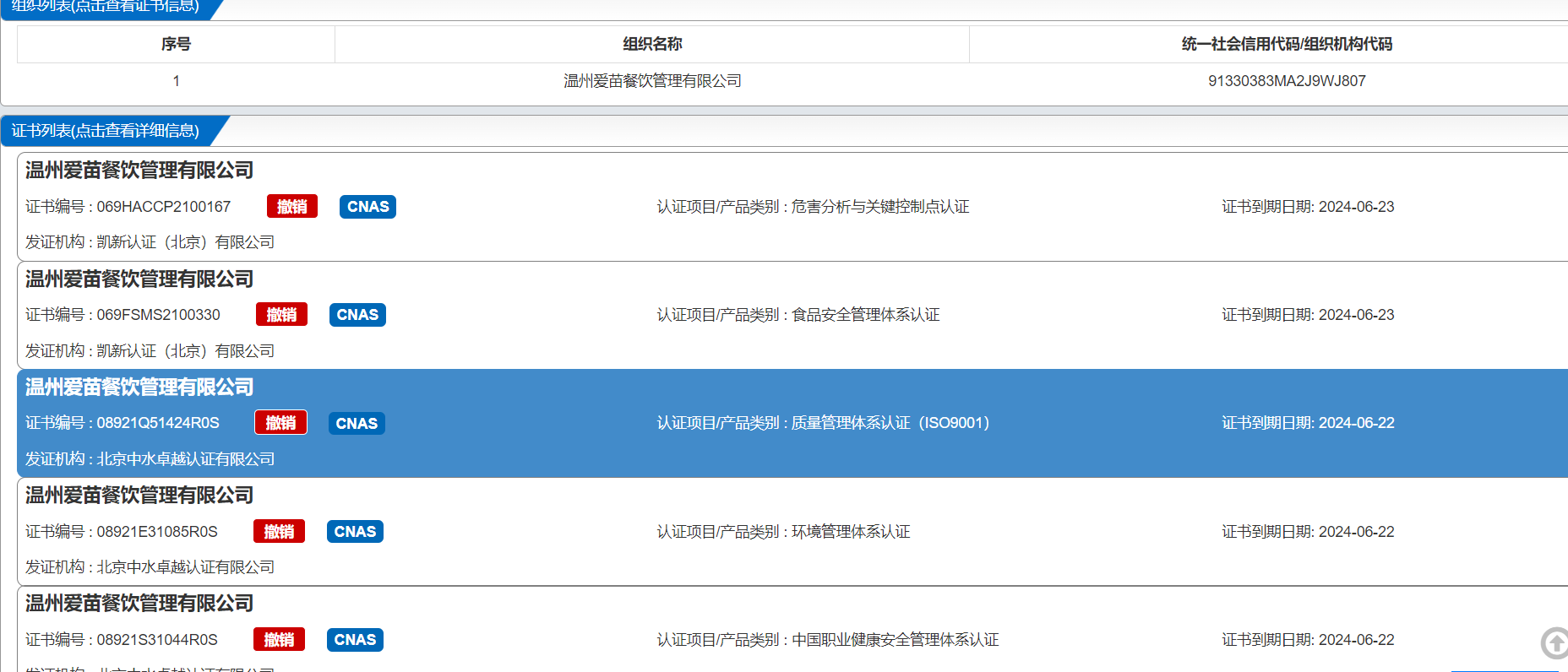The image size is (1568, 672).
Task: Click the 统一社会信用代码/组织机构代码 column header
Action: 1287,44
